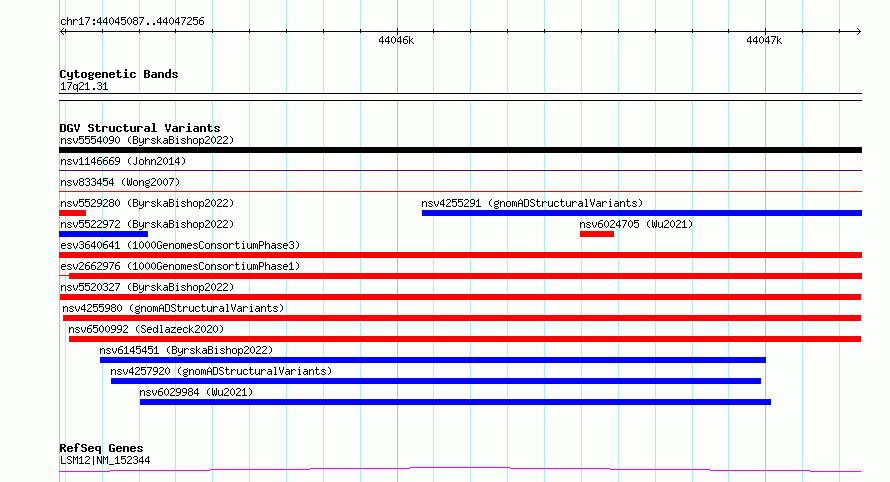Image resolution: width=890 pixels, height=482 pixels.
Task: Click the thin red nsv833454 variant line
Action: click(460, 191)
